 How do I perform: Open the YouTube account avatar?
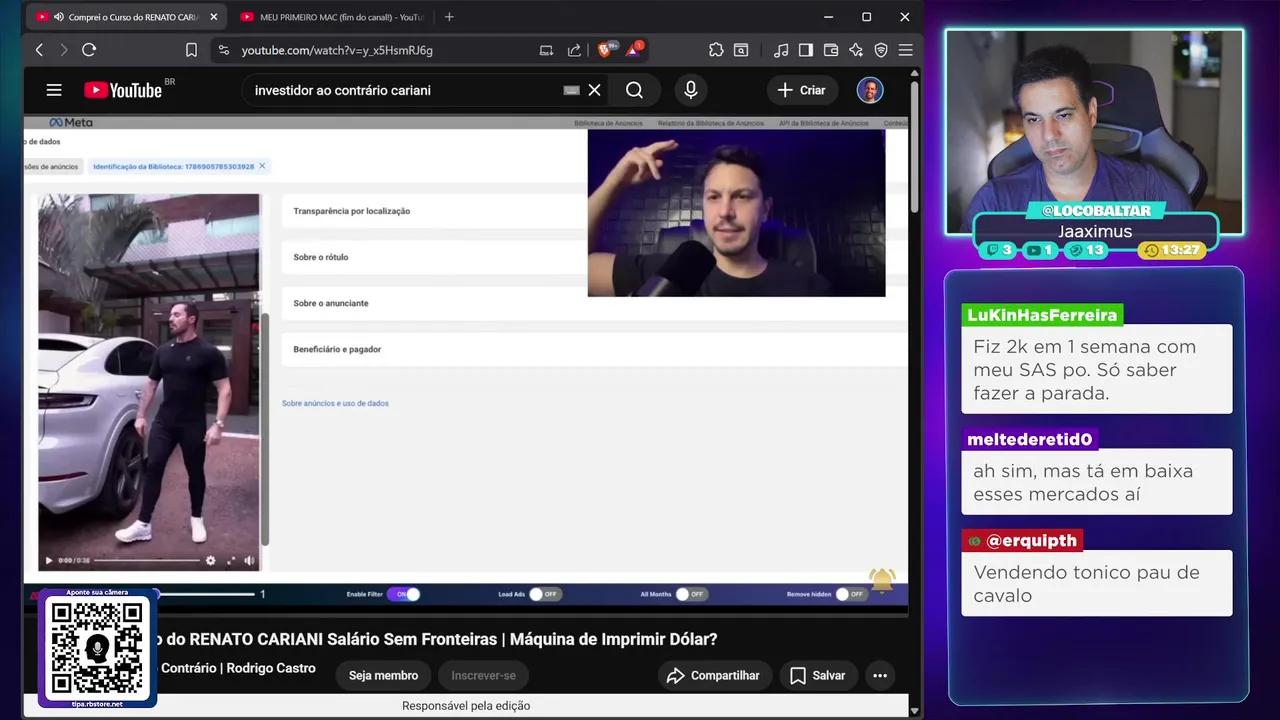[870, 90]
